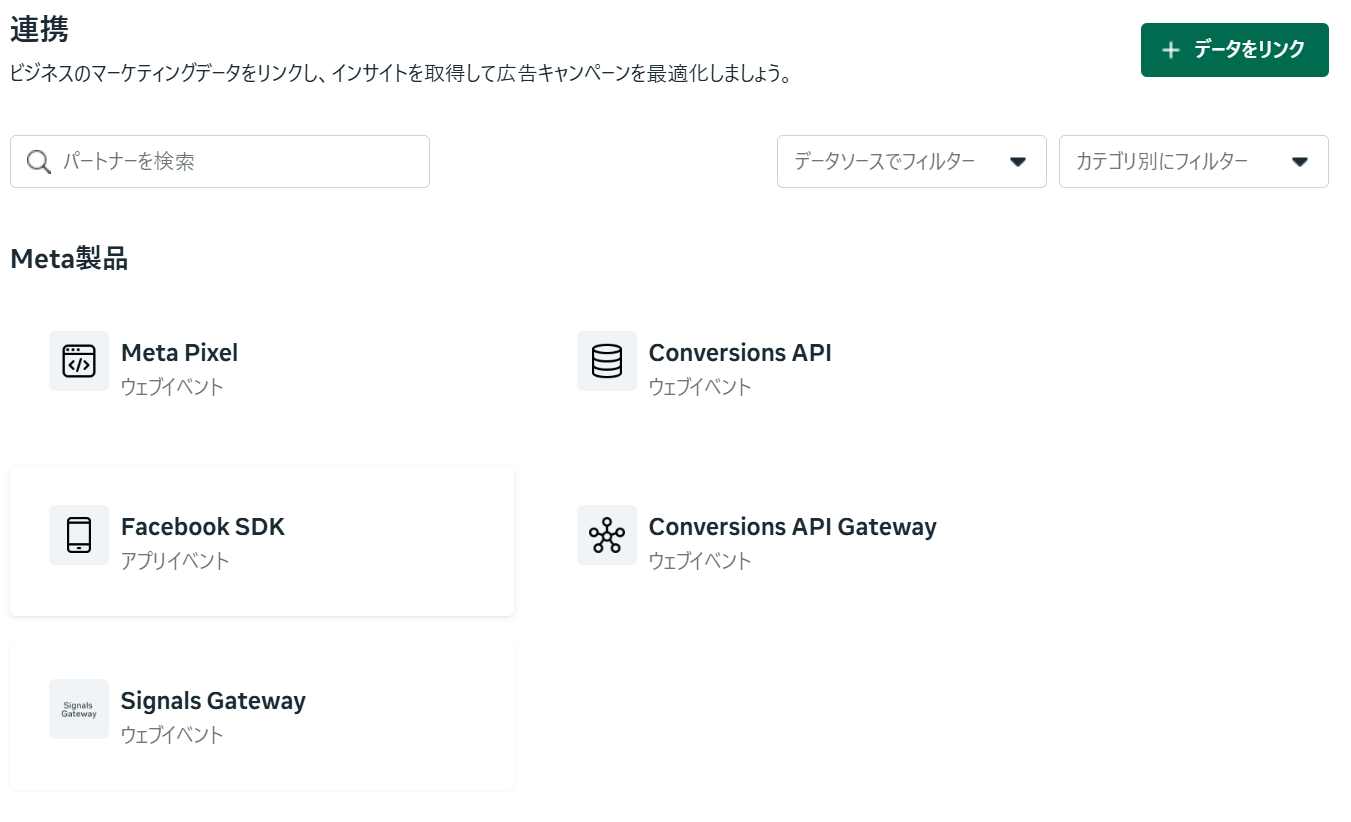Click the Signals Gateway logo thumbnail
The height and width of the screenshot is (822, 1351).
[79, 709]
